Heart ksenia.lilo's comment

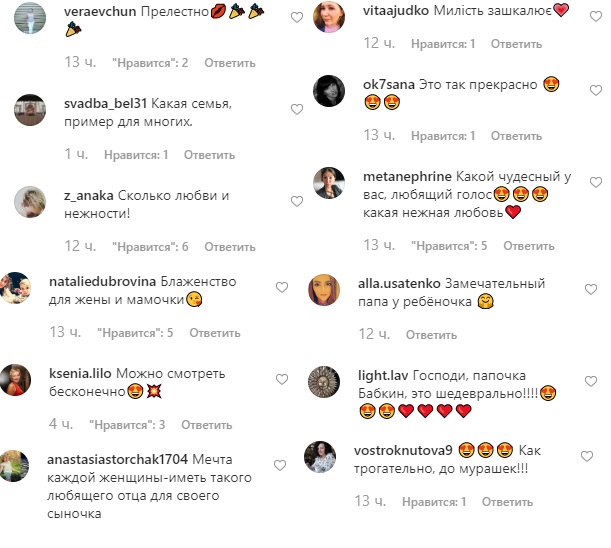[282, 379]
